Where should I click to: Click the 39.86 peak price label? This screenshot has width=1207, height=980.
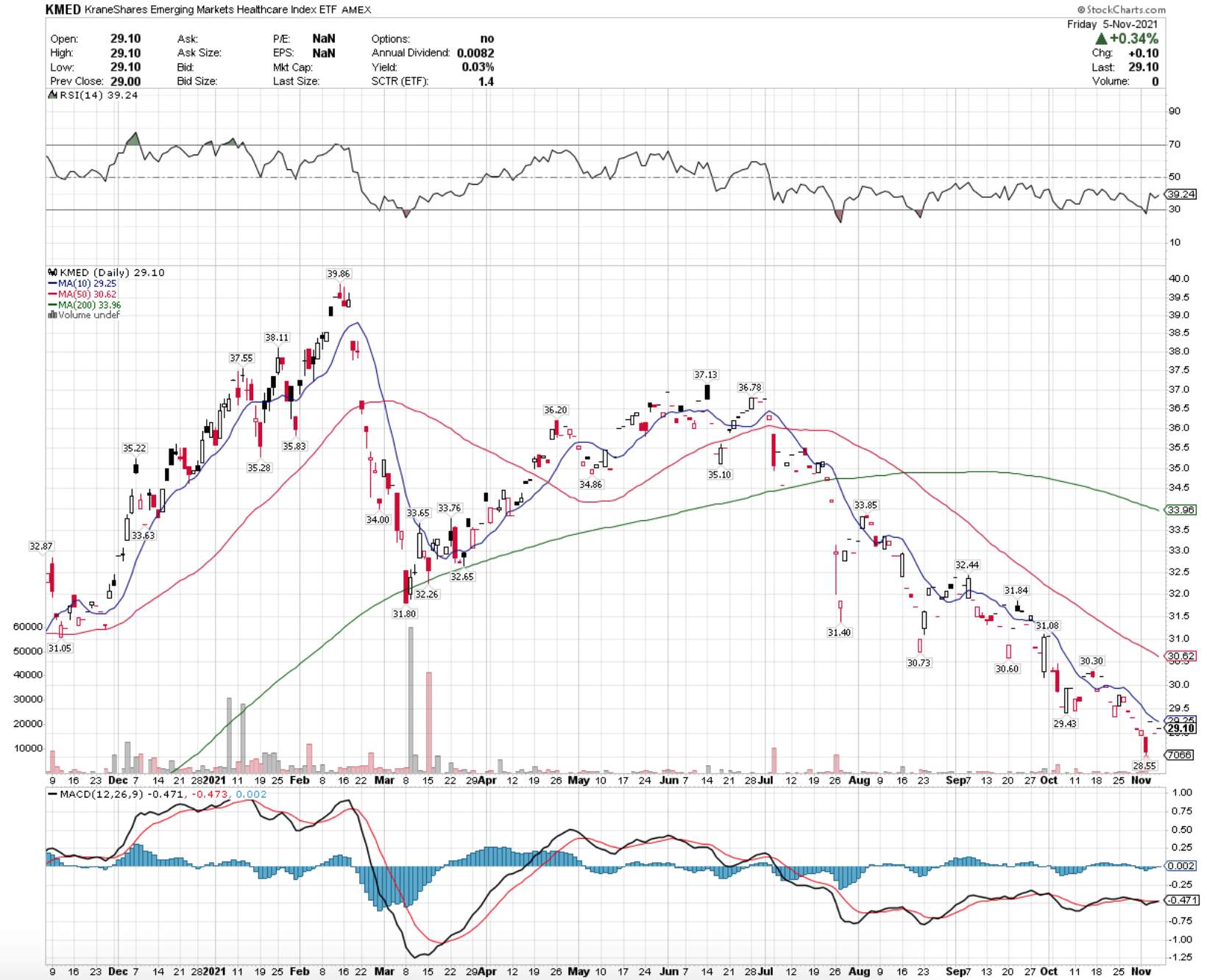coord(339,274)
